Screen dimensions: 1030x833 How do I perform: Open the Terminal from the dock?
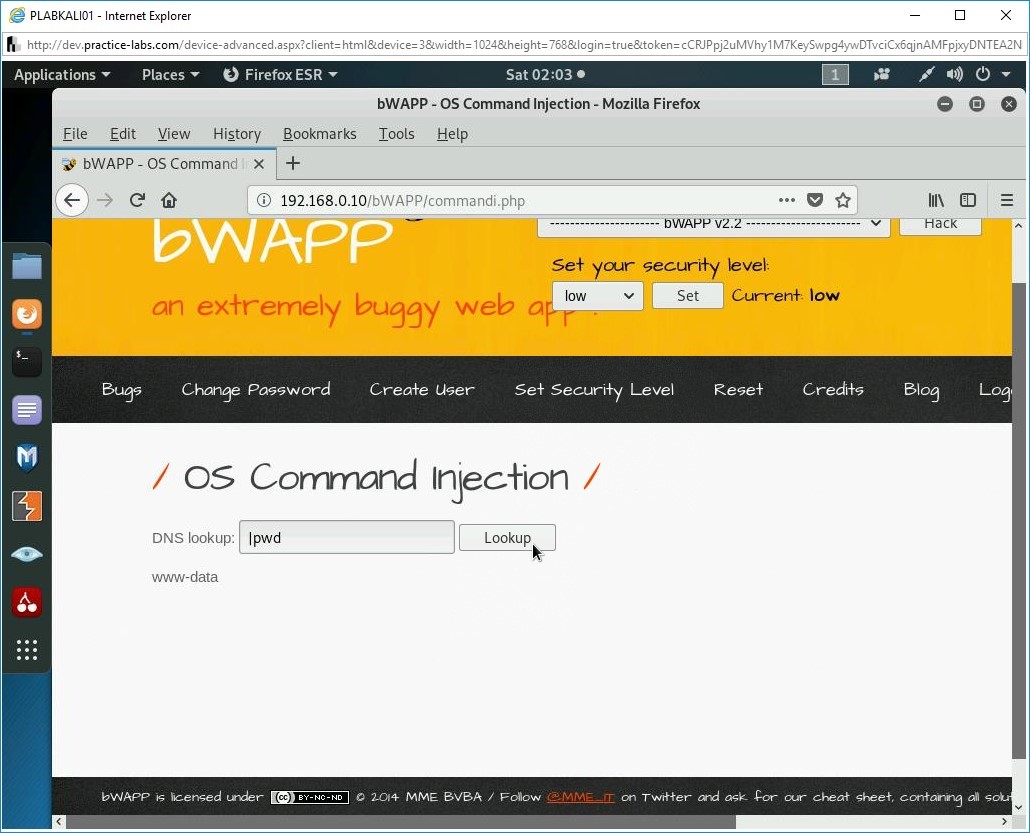[x=26, y=362]
